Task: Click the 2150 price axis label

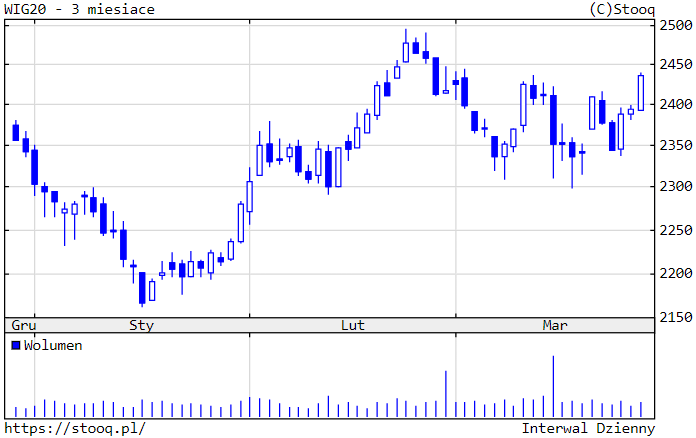Action: click(x=676, y=317)
